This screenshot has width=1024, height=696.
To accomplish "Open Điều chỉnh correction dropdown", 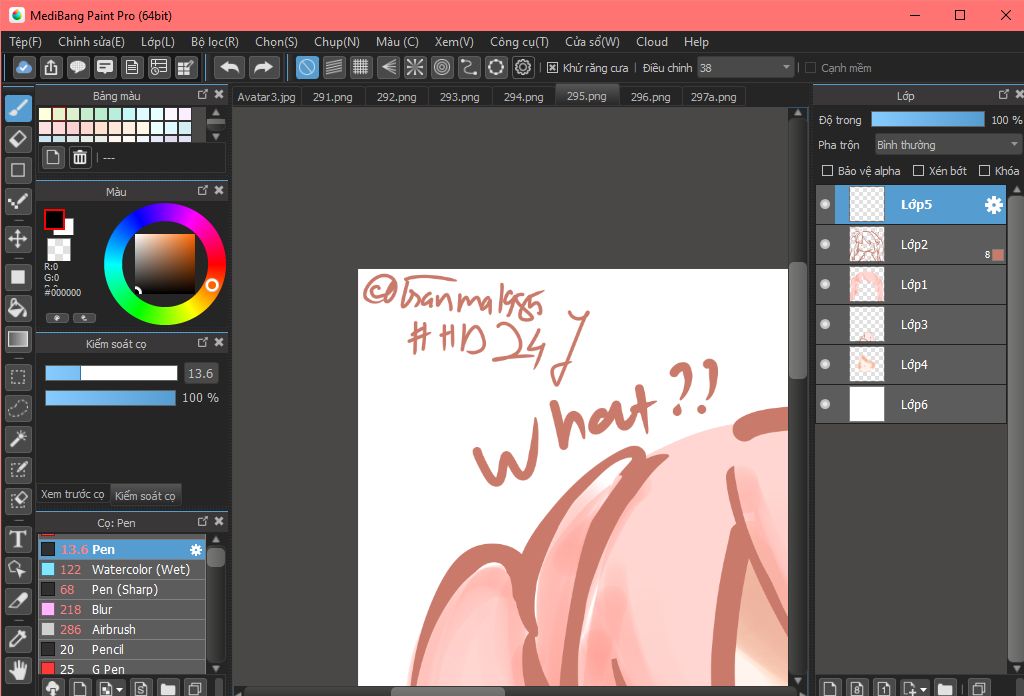I will pos(745,67).
